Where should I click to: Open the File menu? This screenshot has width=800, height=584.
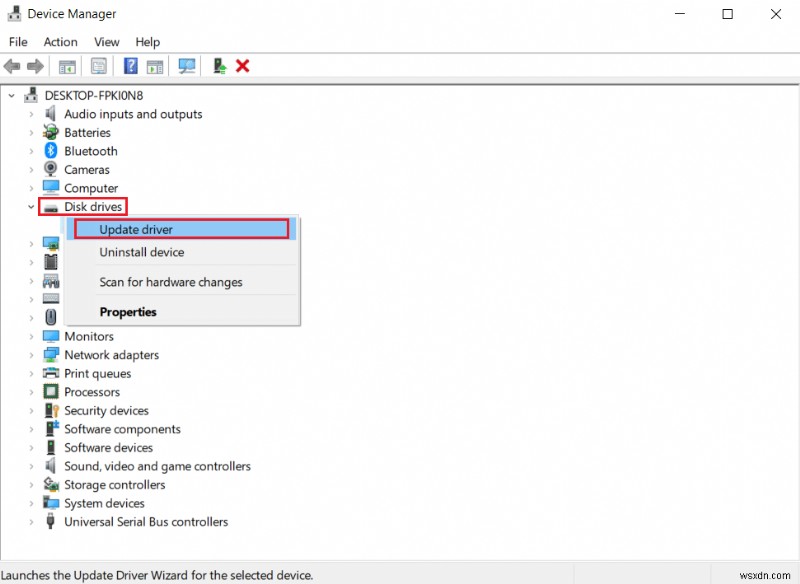coord(18,42)
